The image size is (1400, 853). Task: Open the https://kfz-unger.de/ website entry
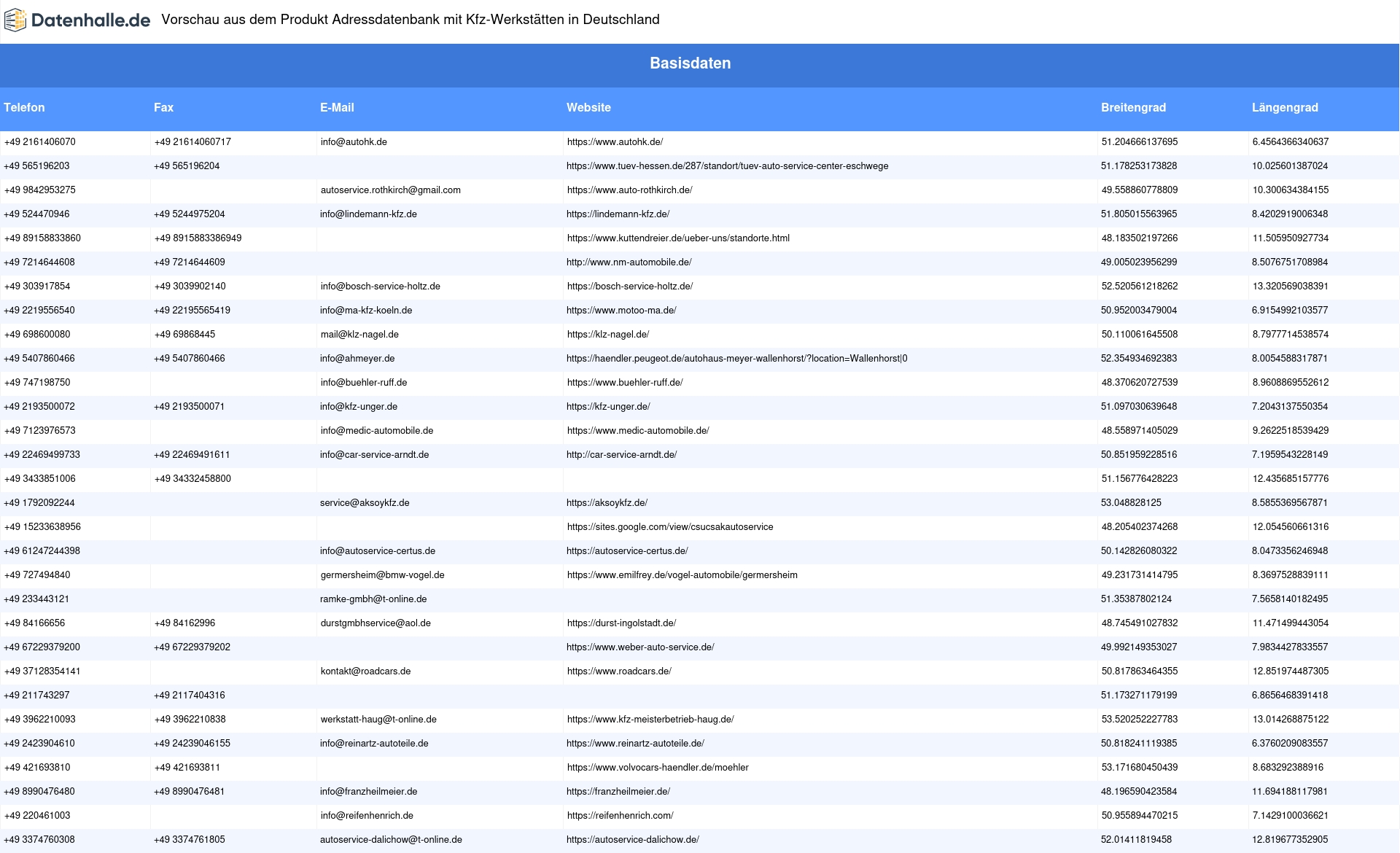click(608, 407)
